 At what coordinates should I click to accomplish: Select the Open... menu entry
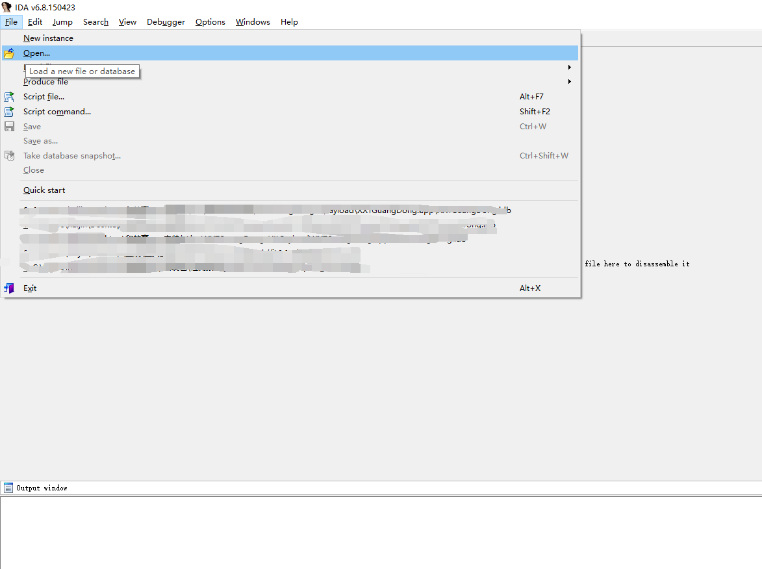(290, 53)
